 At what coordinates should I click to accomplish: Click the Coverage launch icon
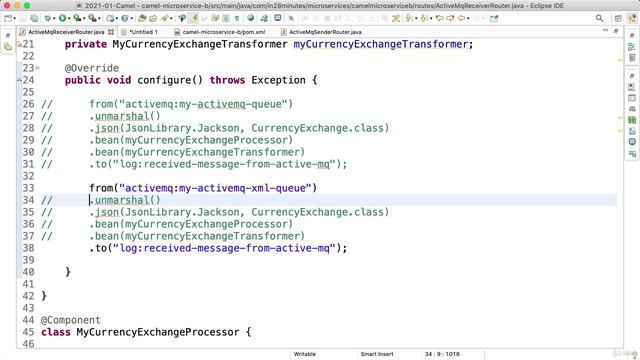point(77,18)
